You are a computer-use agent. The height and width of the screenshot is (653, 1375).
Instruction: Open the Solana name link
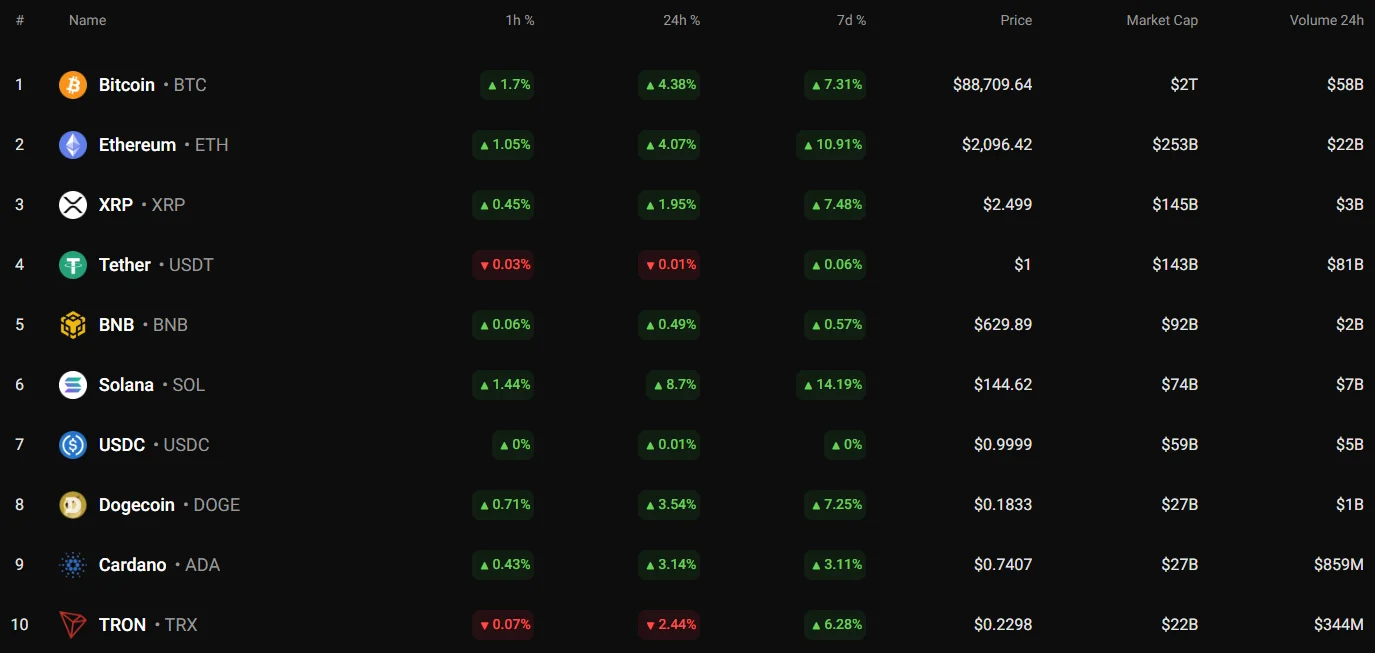click(x=126, y=385)
